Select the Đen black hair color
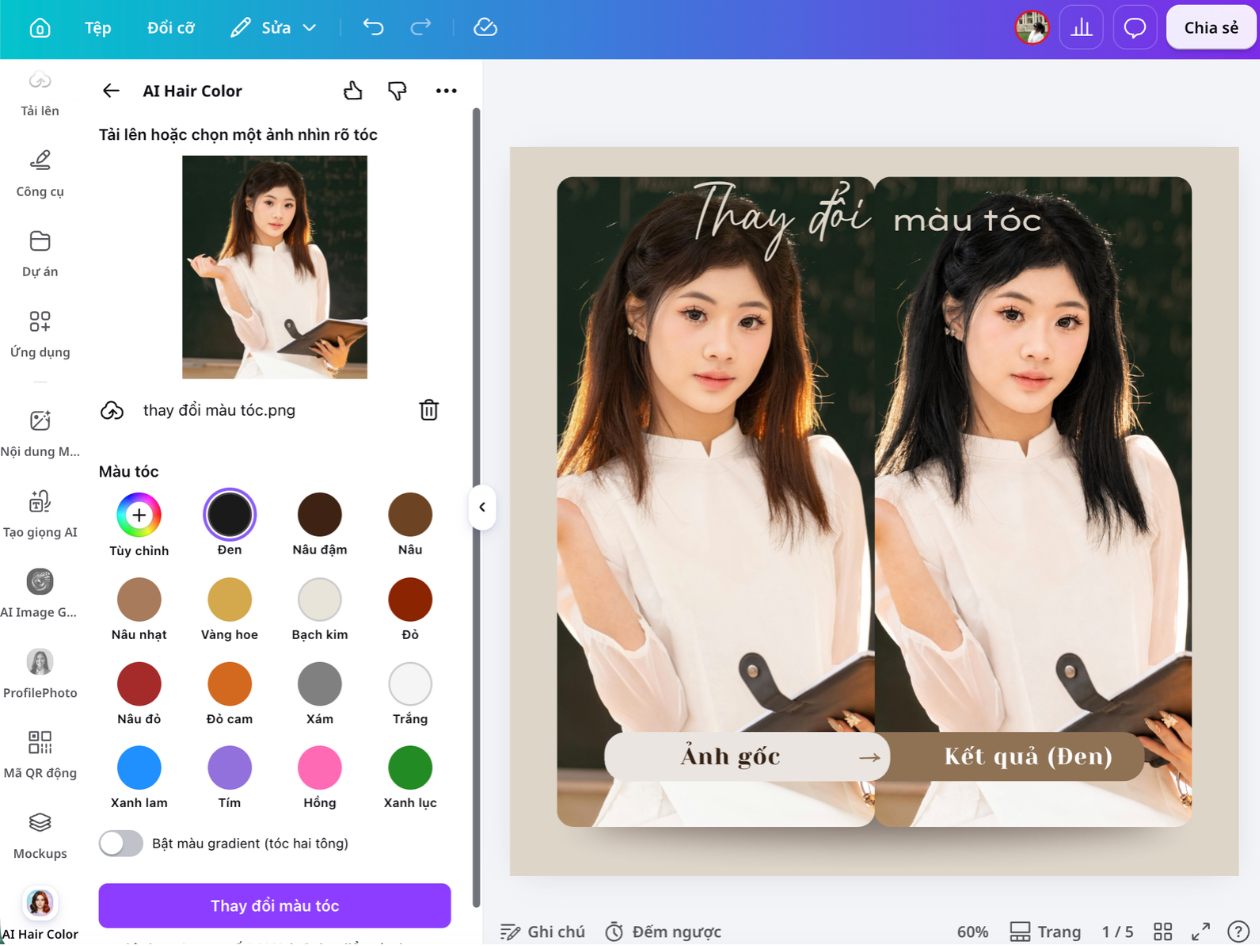This screenshot has height=946, width=1260. coord(230,515)
